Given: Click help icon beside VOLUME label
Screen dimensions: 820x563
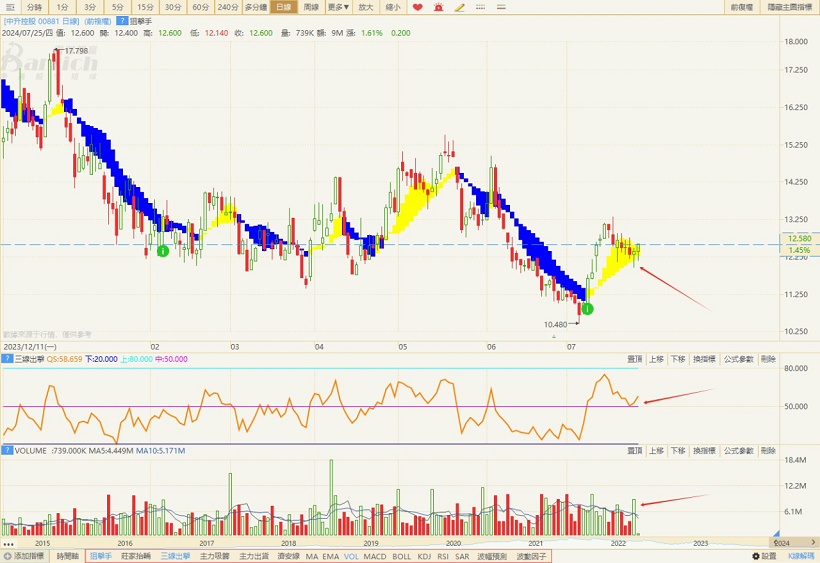Looking at the screenshot, I should coord(7,451).
